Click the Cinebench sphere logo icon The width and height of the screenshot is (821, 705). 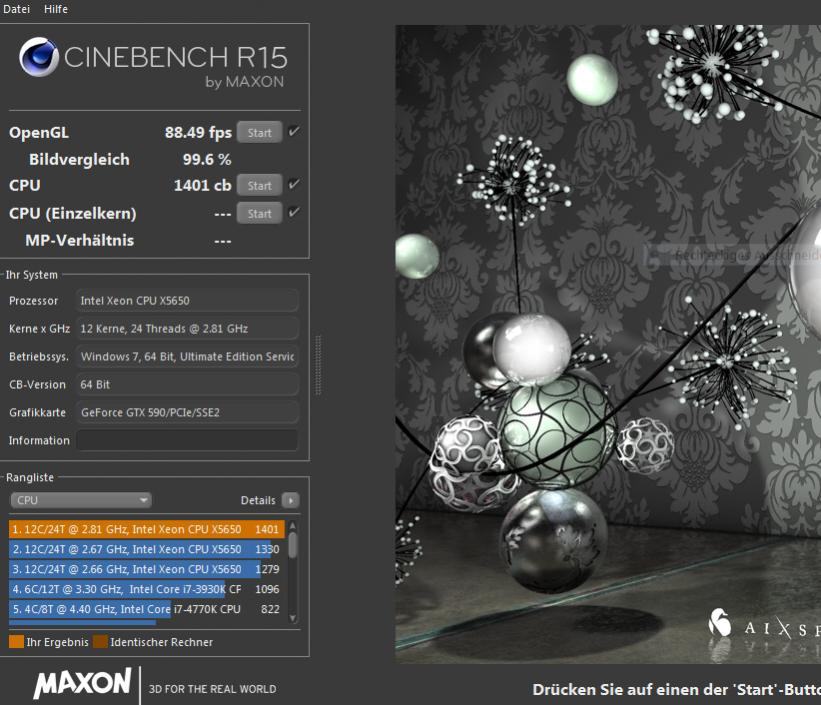point(39,57)
